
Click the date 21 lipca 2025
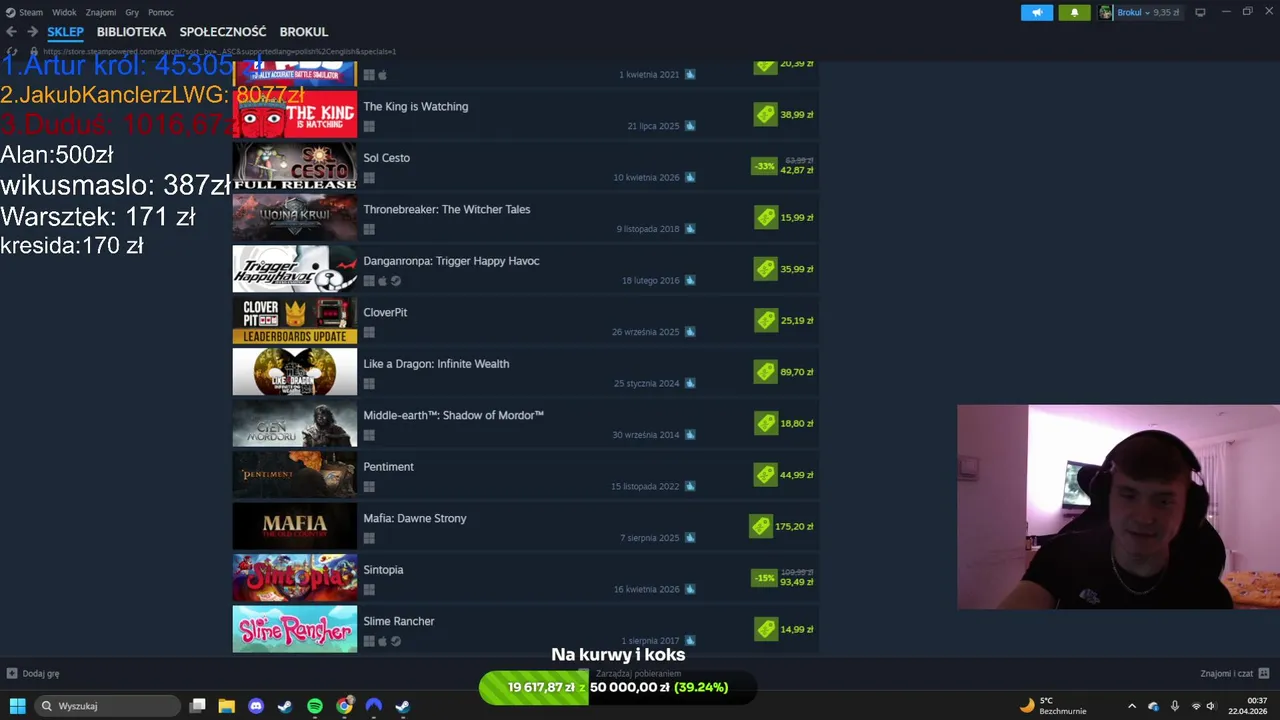(654, 126)
